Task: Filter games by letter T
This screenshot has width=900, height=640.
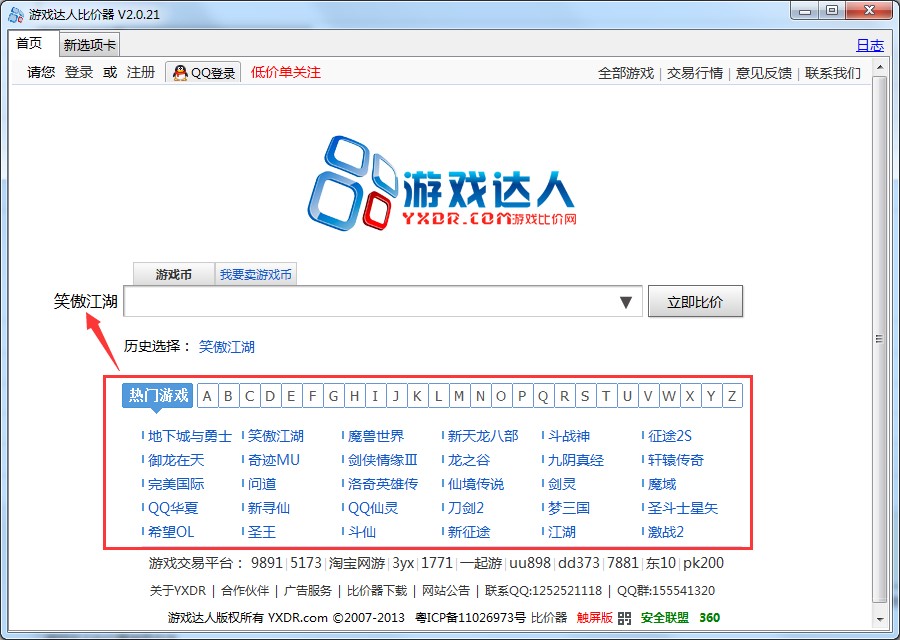Action: click(x=606, y=396)
